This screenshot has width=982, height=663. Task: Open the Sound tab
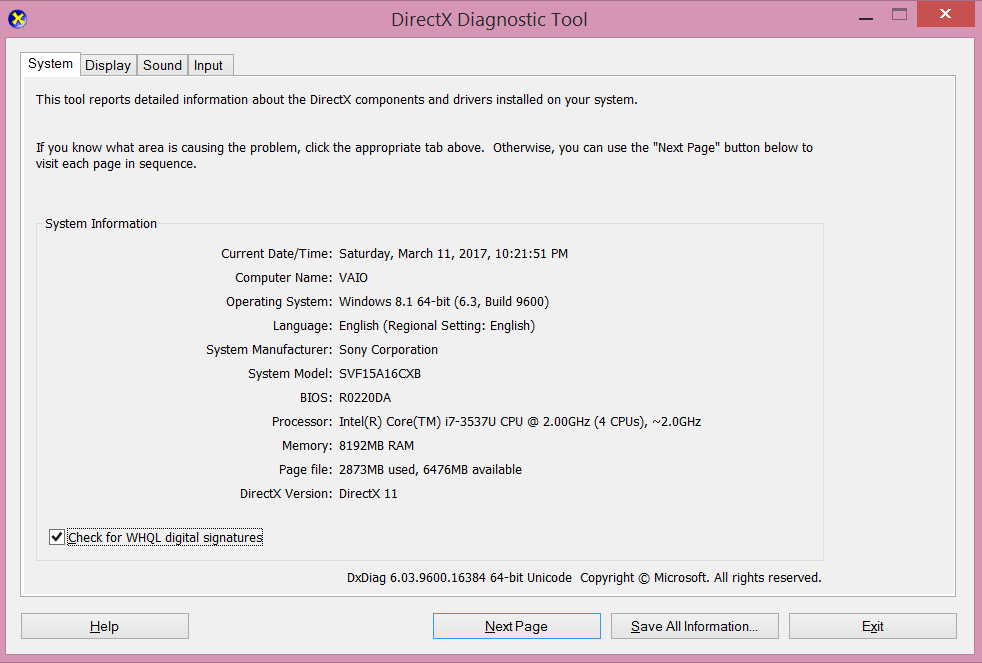pyautogui.click(x=162, y=65)
